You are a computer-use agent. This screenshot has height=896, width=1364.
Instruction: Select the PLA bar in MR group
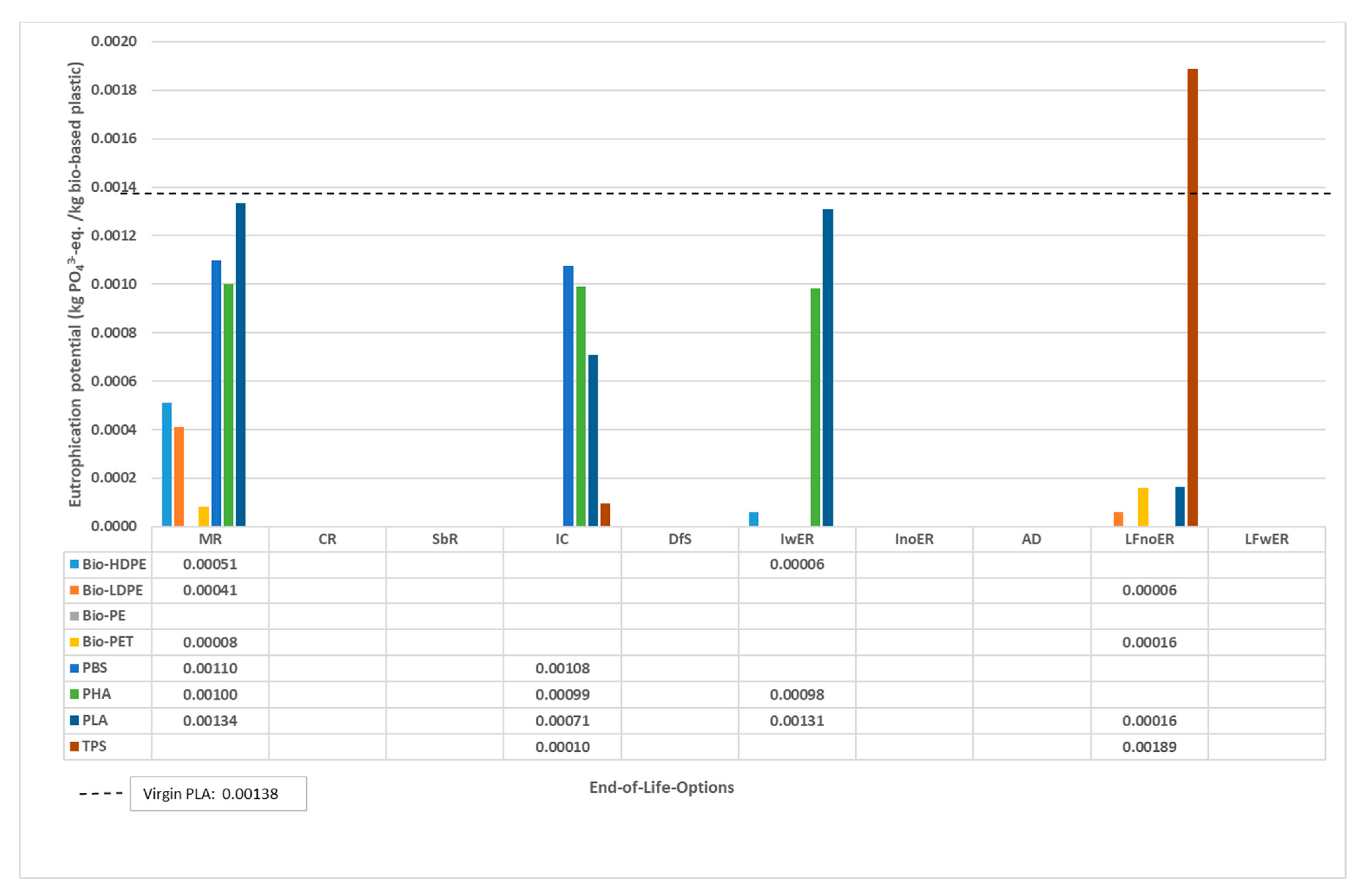point(240,364)
